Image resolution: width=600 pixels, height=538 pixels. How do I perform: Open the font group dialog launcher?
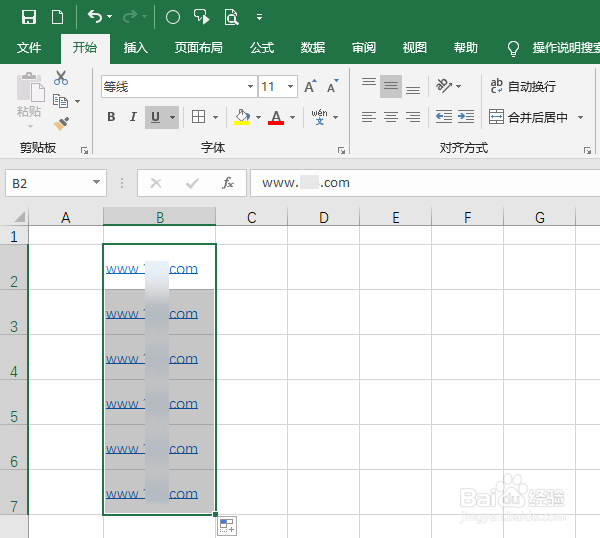point(341,151)
